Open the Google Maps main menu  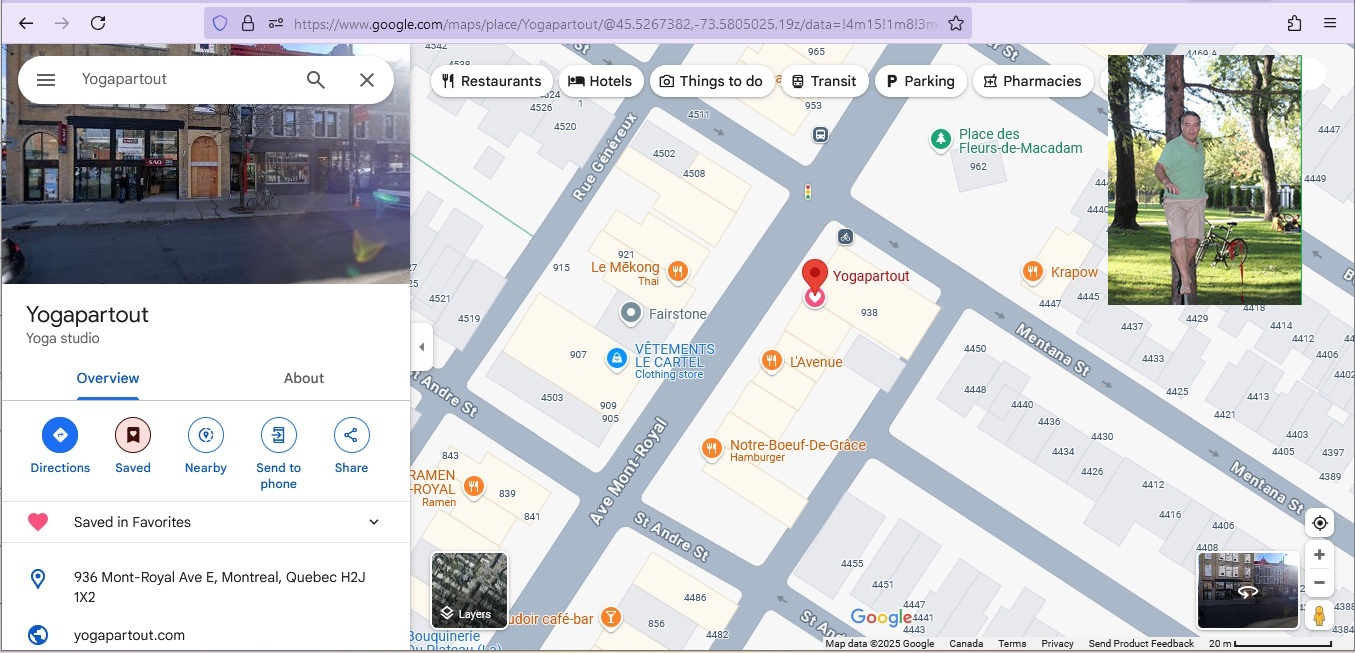(45, 79)
